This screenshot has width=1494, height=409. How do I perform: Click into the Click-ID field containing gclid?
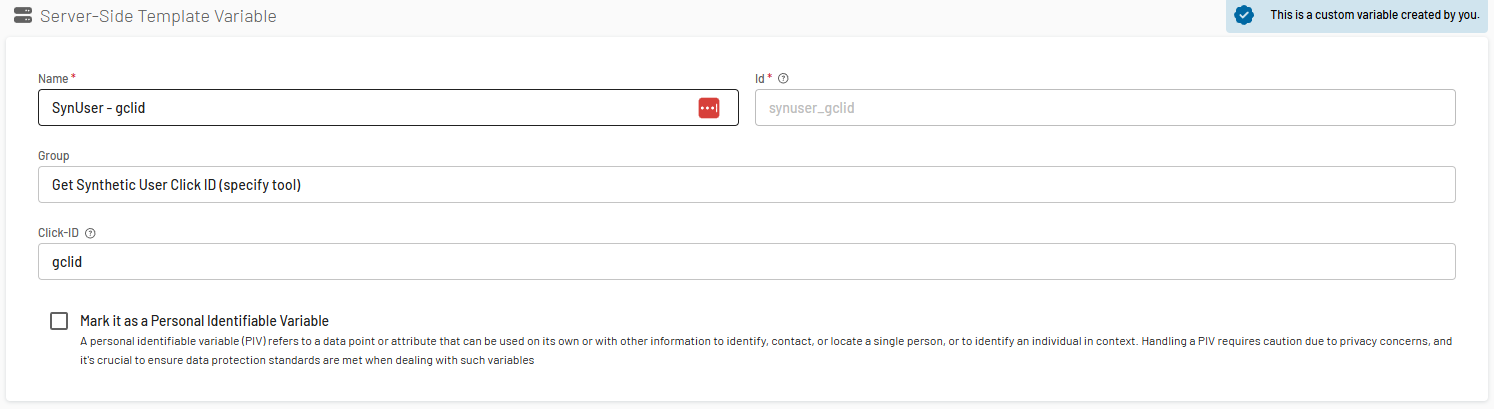(747, 262)
